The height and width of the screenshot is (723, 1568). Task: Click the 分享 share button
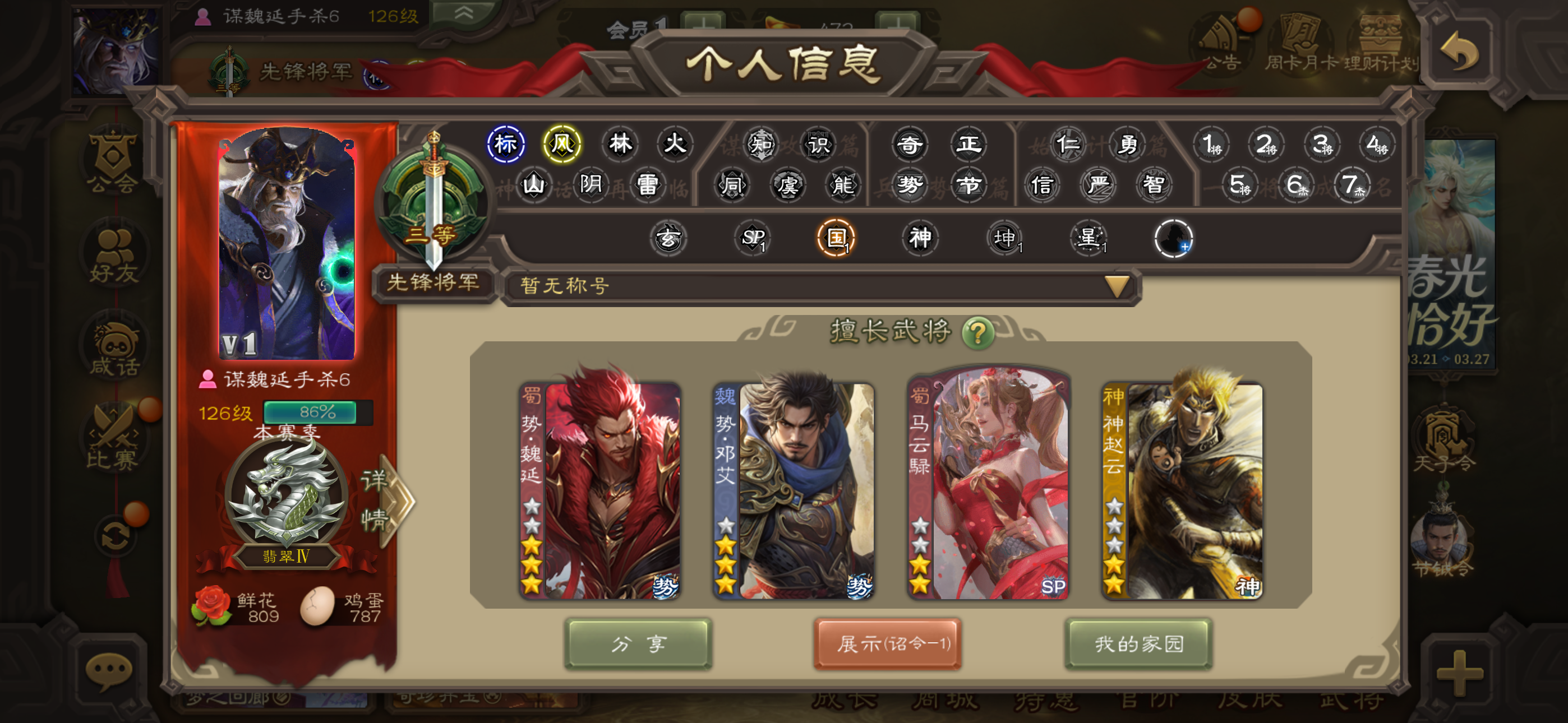pyautogui.click(x=637, y=644)
